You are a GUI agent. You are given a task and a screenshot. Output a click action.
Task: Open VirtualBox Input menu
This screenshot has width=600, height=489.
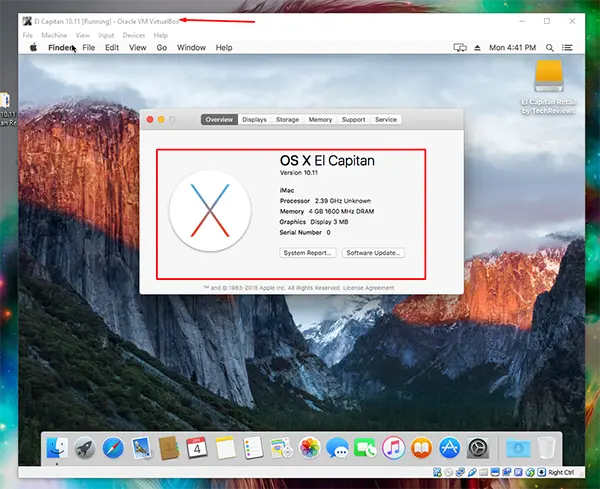(106, 35)
